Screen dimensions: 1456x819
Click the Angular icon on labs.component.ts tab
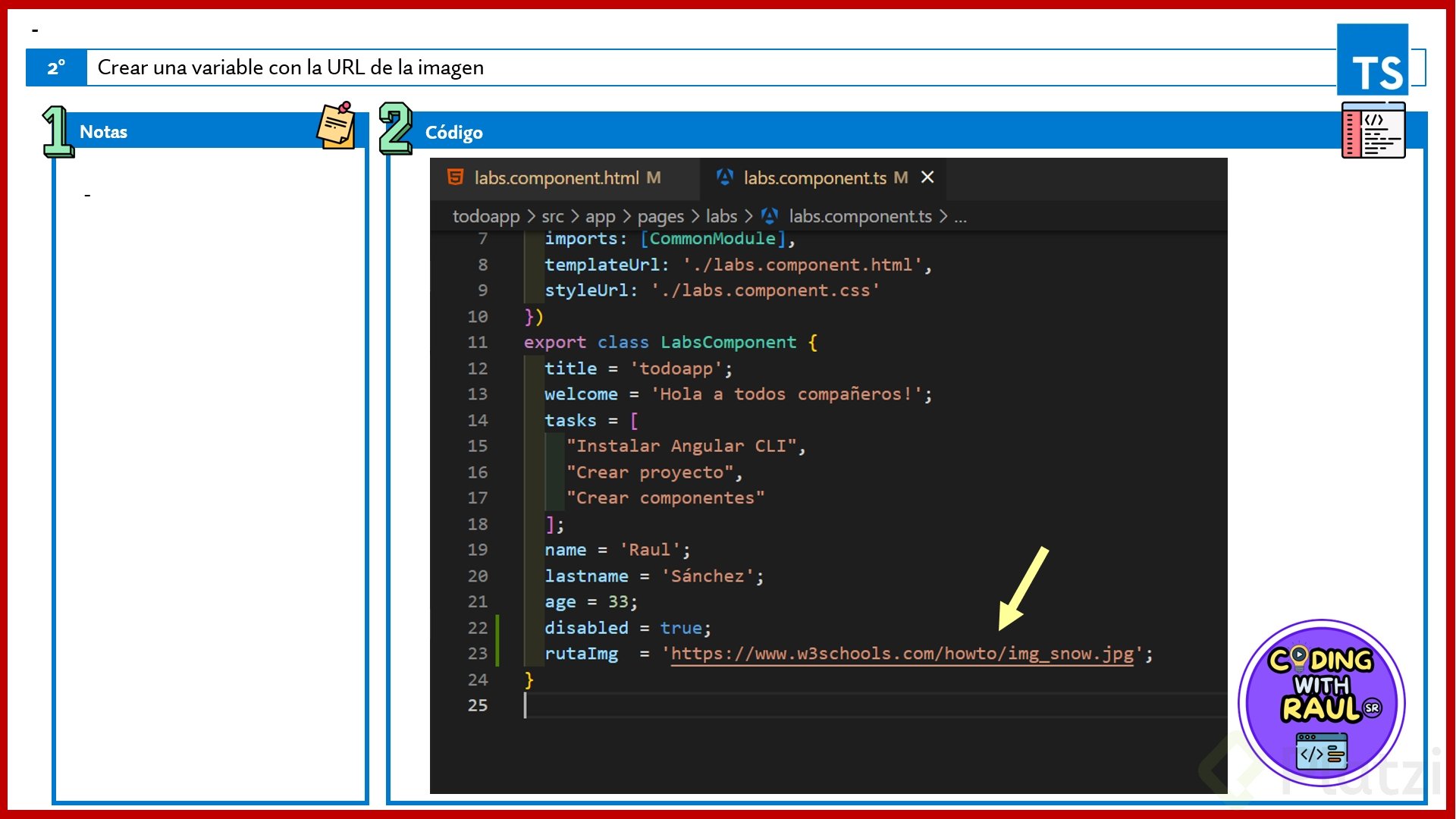[x=725, y=177]
